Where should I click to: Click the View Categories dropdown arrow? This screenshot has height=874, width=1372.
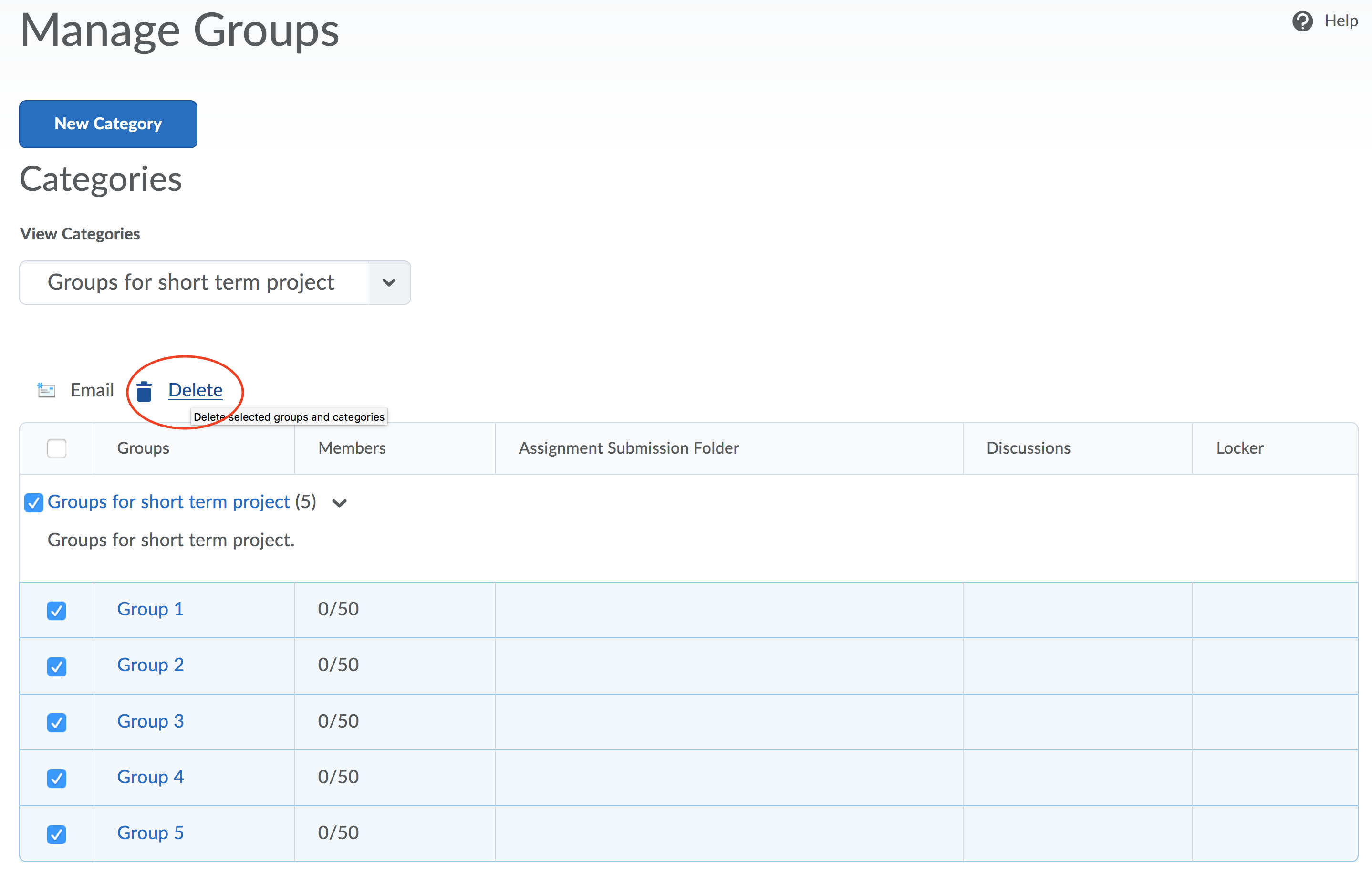[389, 282]
